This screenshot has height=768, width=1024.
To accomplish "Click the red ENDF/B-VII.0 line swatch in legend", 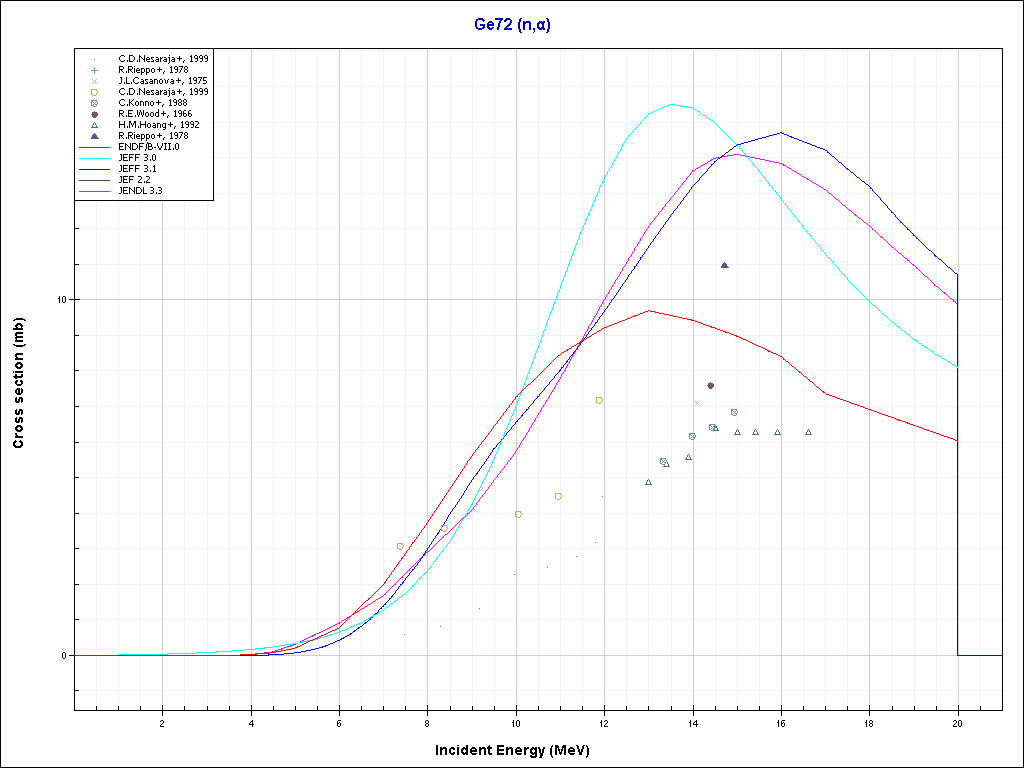I will (x=94, y=147).
